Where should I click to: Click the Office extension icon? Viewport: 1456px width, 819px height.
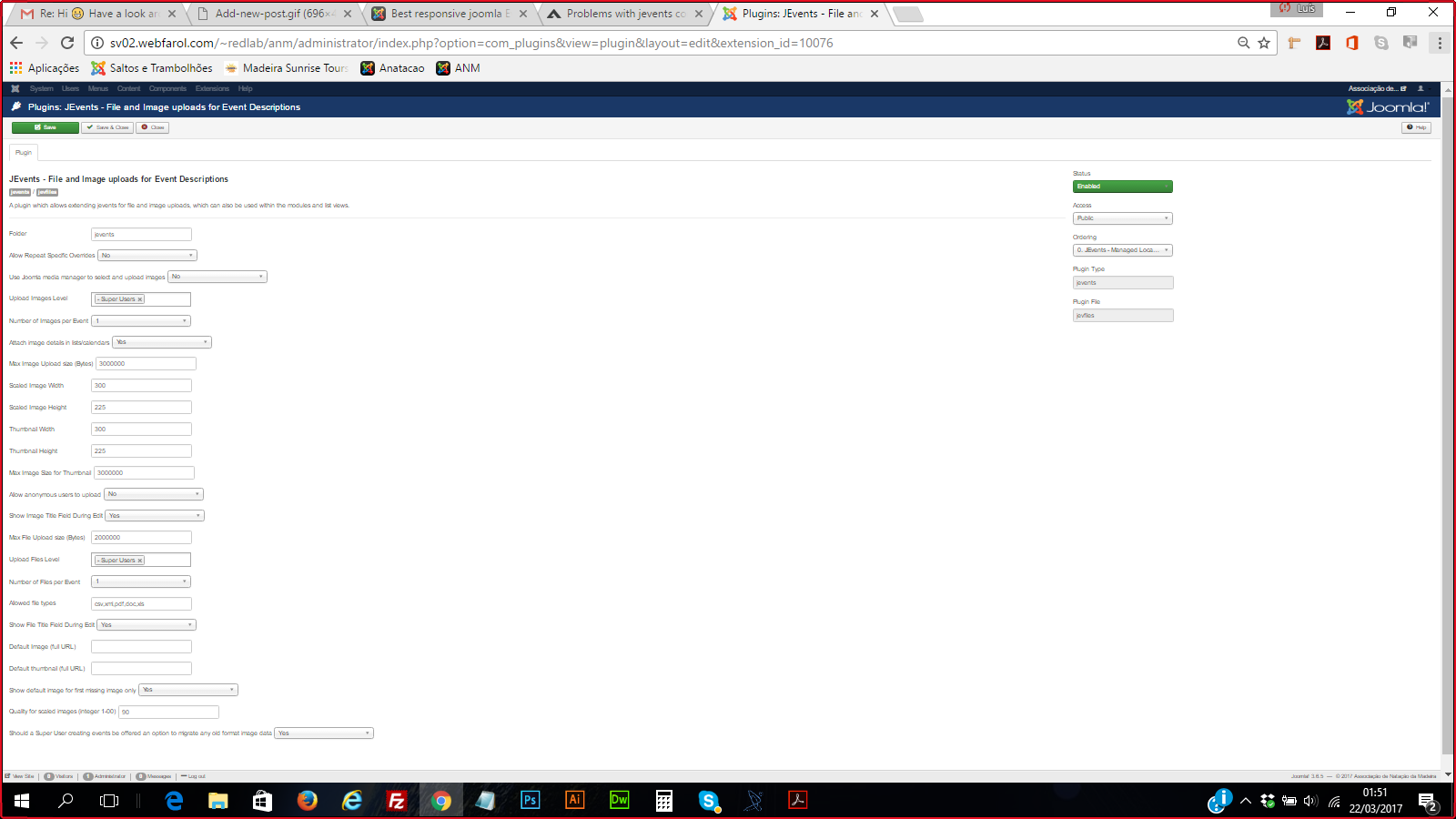(x=1352, y=43)
